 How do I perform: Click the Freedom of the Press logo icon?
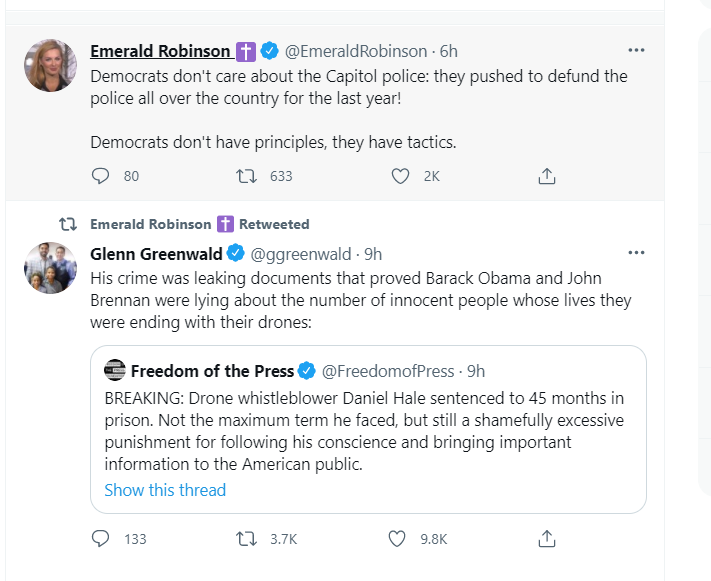pos(115,370)
